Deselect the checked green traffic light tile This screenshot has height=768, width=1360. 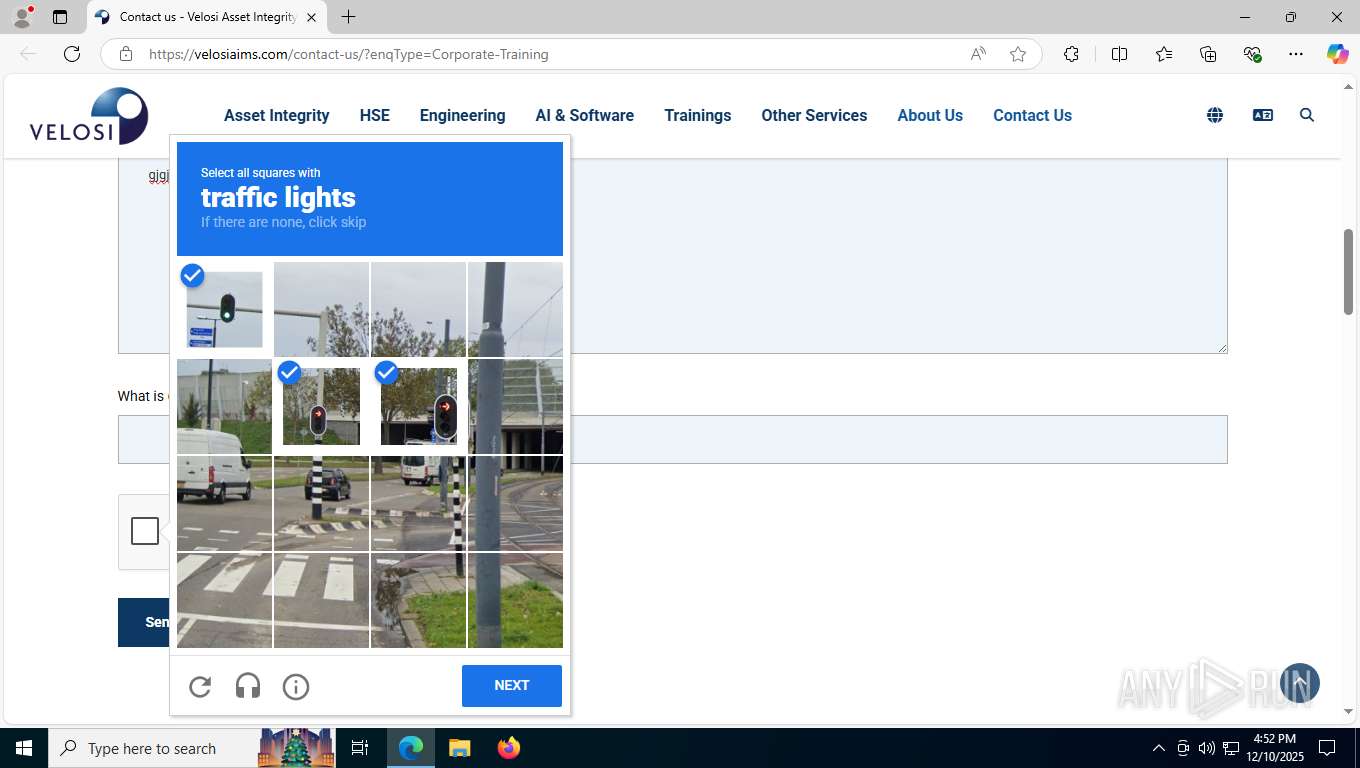pos(224,309)
